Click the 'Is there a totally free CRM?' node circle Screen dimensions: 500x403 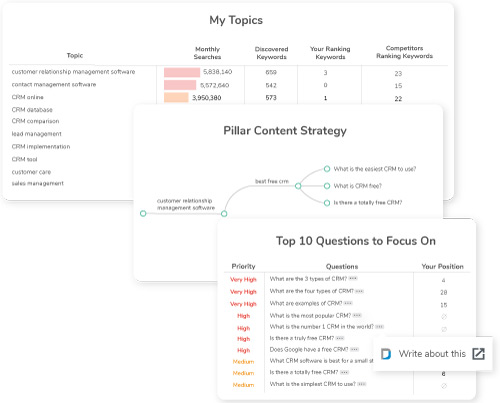327,203
